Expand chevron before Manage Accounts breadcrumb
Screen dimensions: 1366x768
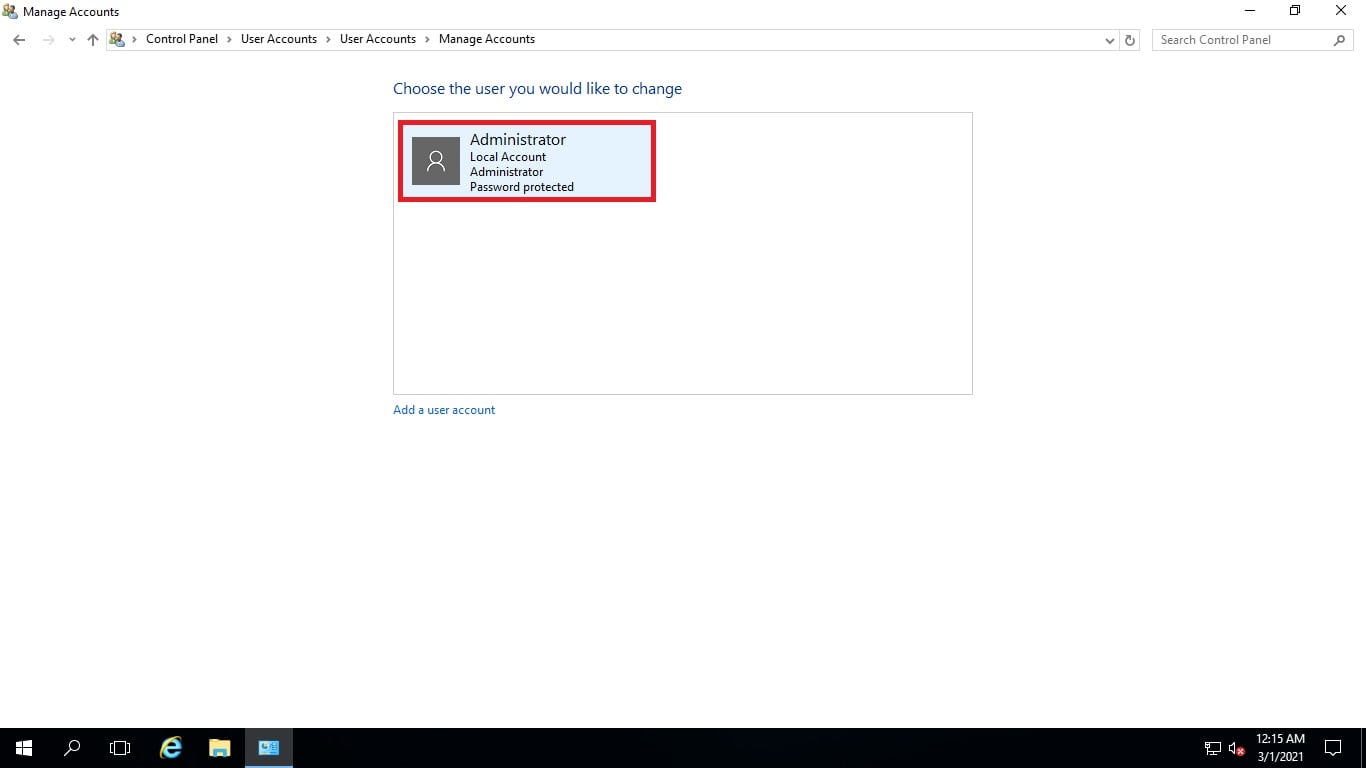(x=427, y=39)
